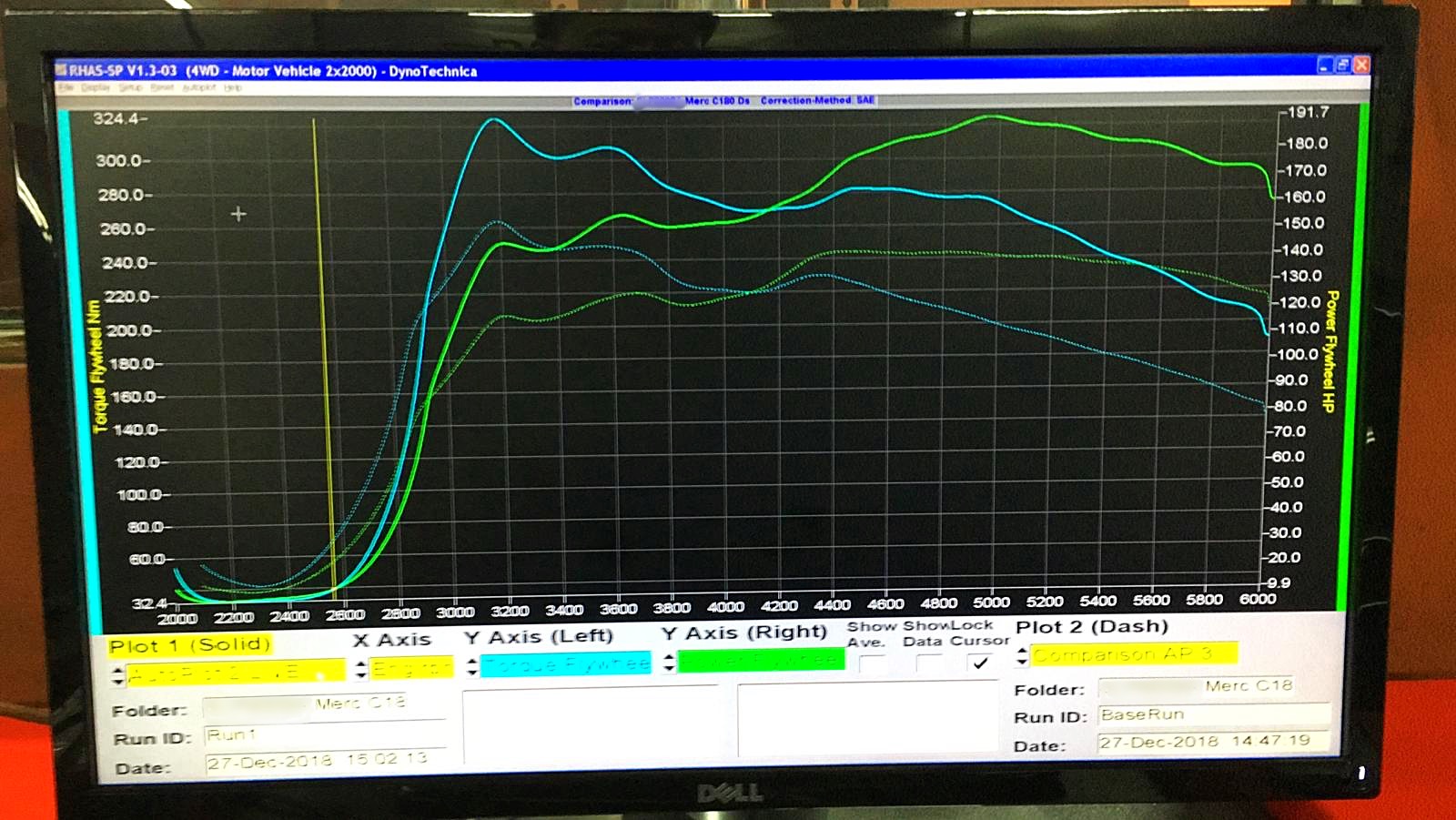The width and height of the screenshot is (1456, 820).
Task: Minimize the RHAS-SP window
Action: [x=1325, y=65]
